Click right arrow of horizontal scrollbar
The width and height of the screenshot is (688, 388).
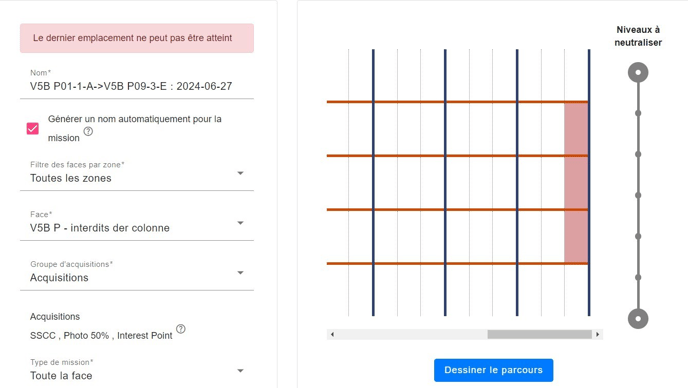597,334
